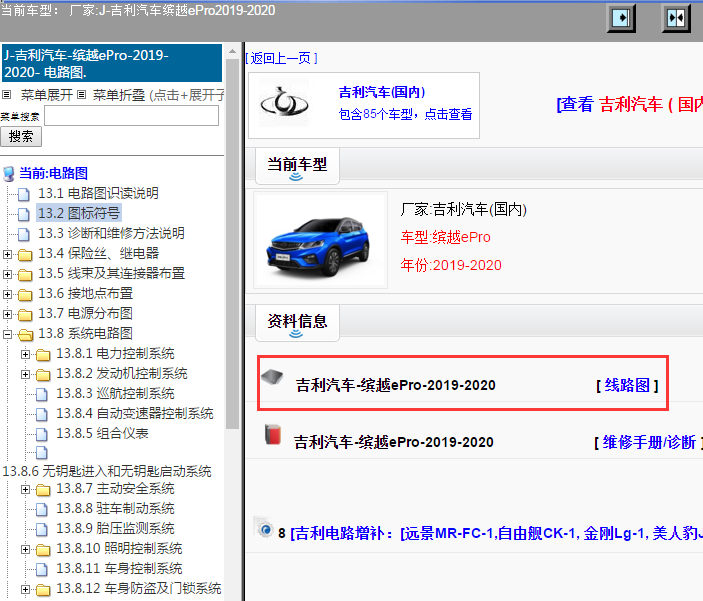Viewport: 703px width, 601px height.
Task: Click the swirl icon before 吉利电路增补
Action: click(x=264, y=527)
